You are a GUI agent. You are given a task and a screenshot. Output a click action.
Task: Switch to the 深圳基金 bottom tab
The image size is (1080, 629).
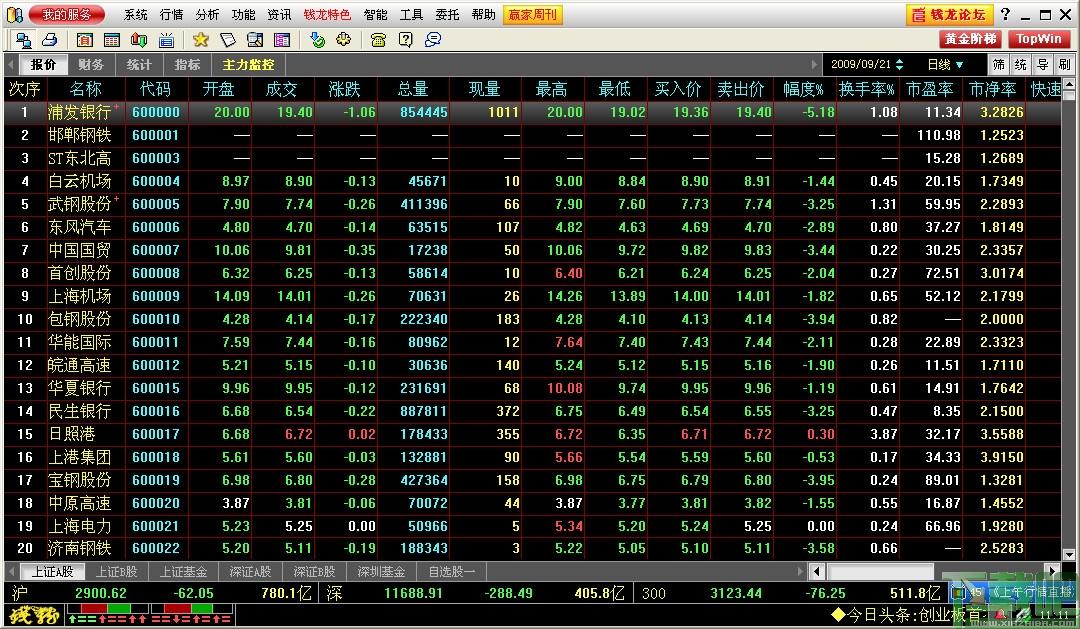pos(381,572)
